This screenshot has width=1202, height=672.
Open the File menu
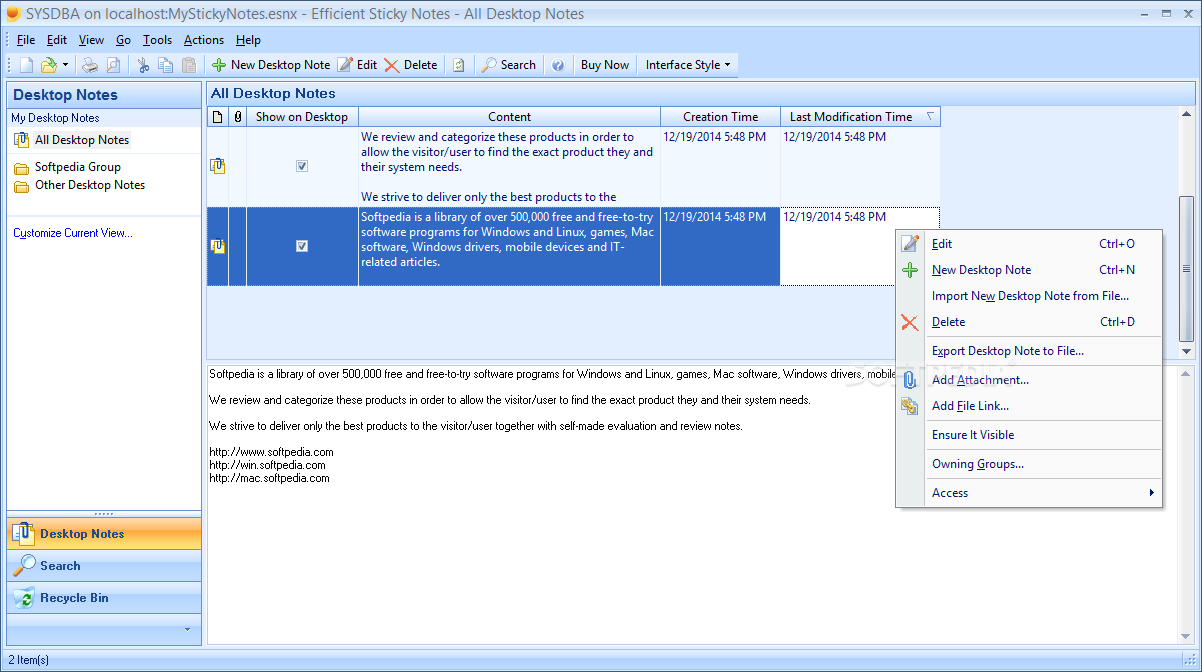[26, 40]
